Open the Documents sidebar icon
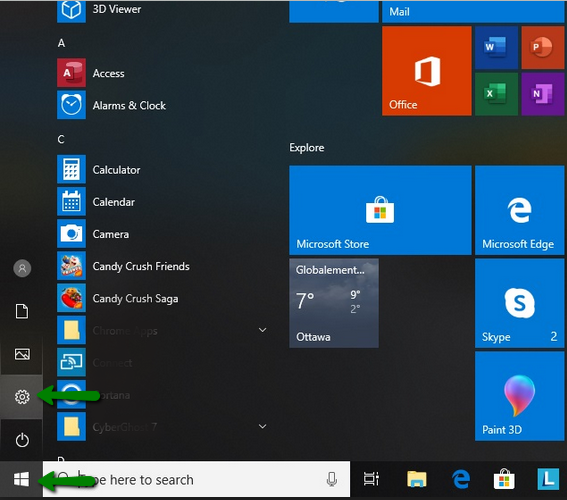This screenshot has width=567, height=500. pos(22,311)
